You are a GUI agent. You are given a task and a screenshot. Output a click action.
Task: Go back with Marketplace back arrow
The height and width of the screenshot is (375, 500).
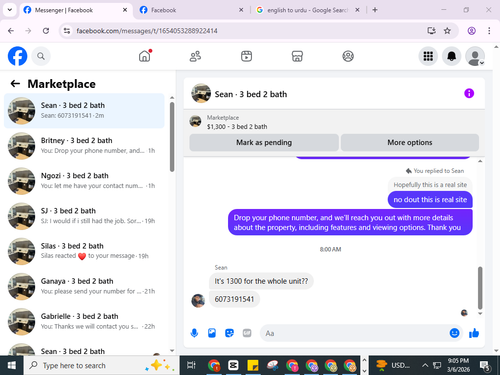tap(15, 84)
